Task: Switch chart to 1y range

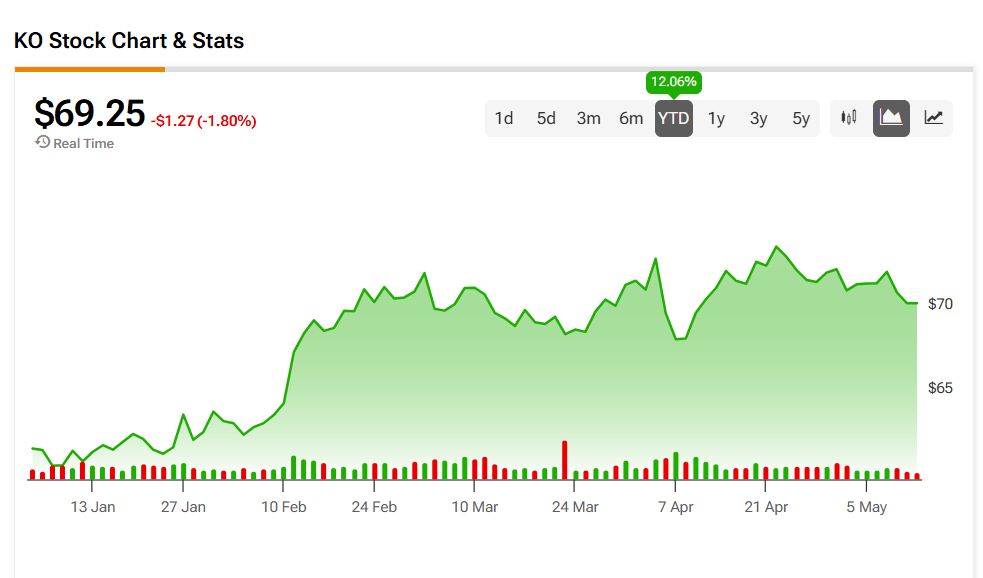Action: coord(716,118)
